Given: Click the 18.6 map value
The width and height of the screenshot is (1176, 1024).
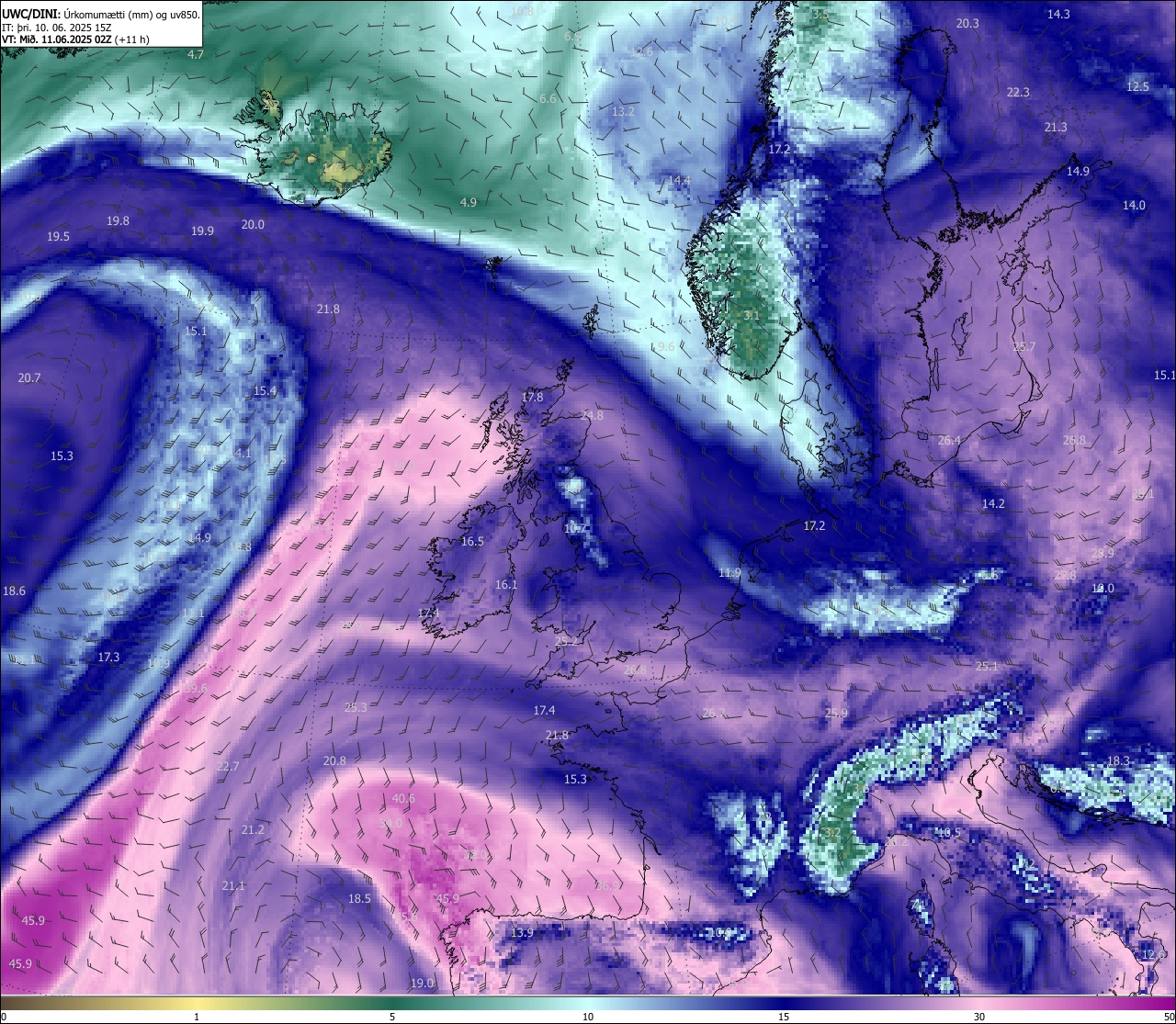Looking at the screenshot, I should click(x=15, y=591).
